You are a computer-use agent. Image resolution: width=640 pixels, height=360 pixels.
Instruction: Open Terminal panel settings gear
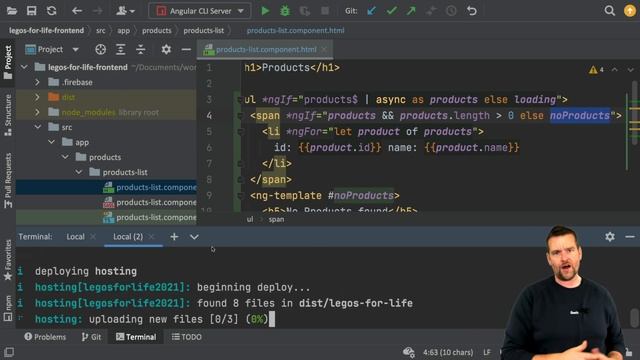pyautogui.click(x=610, y=237)
